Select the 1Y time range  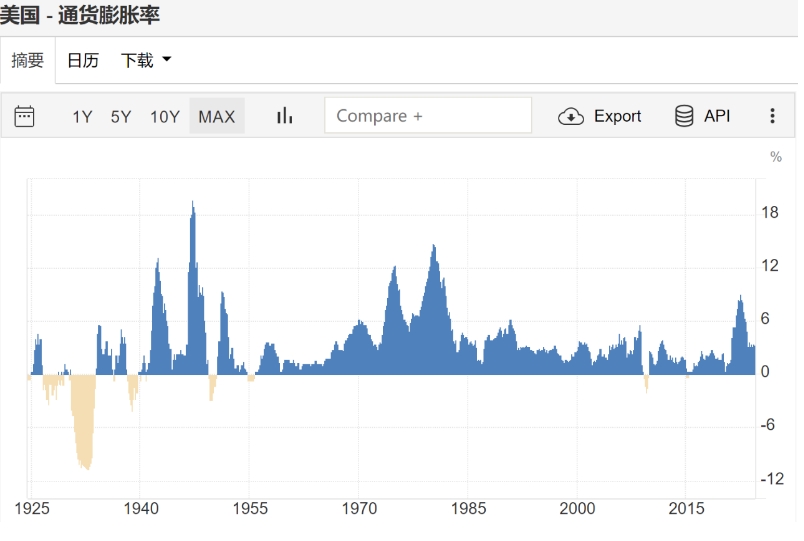point(82,116)
